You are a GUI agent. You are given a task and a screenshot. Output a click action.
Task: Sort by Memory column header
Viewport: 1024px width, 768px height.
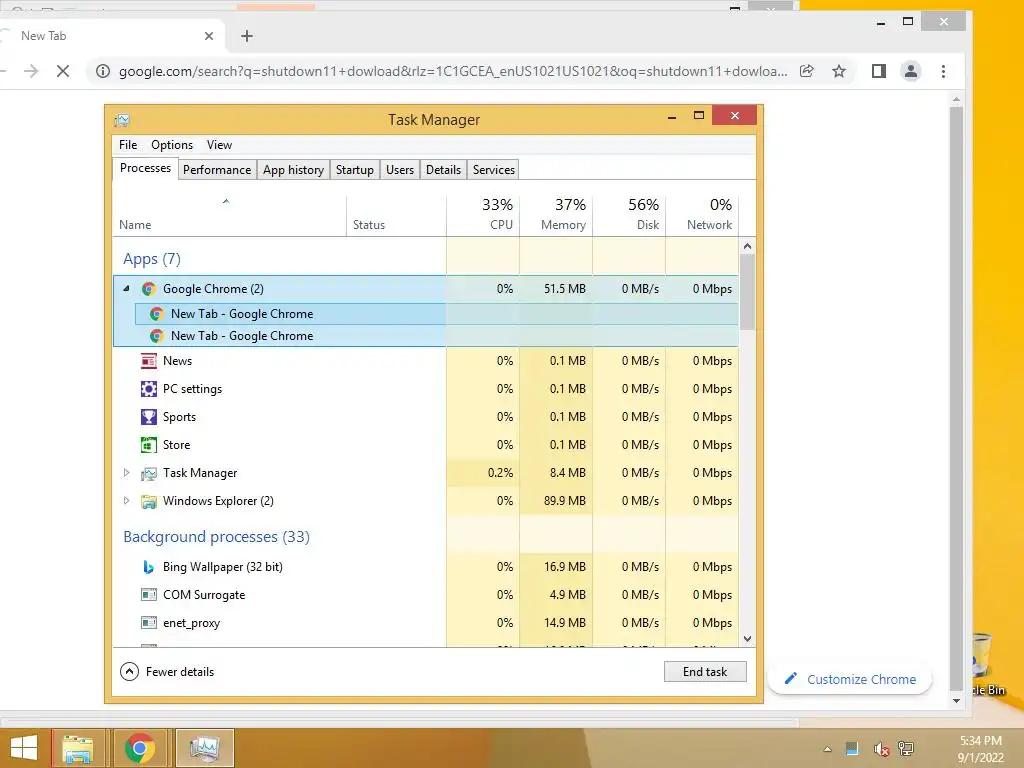click(x=556, y=216)
